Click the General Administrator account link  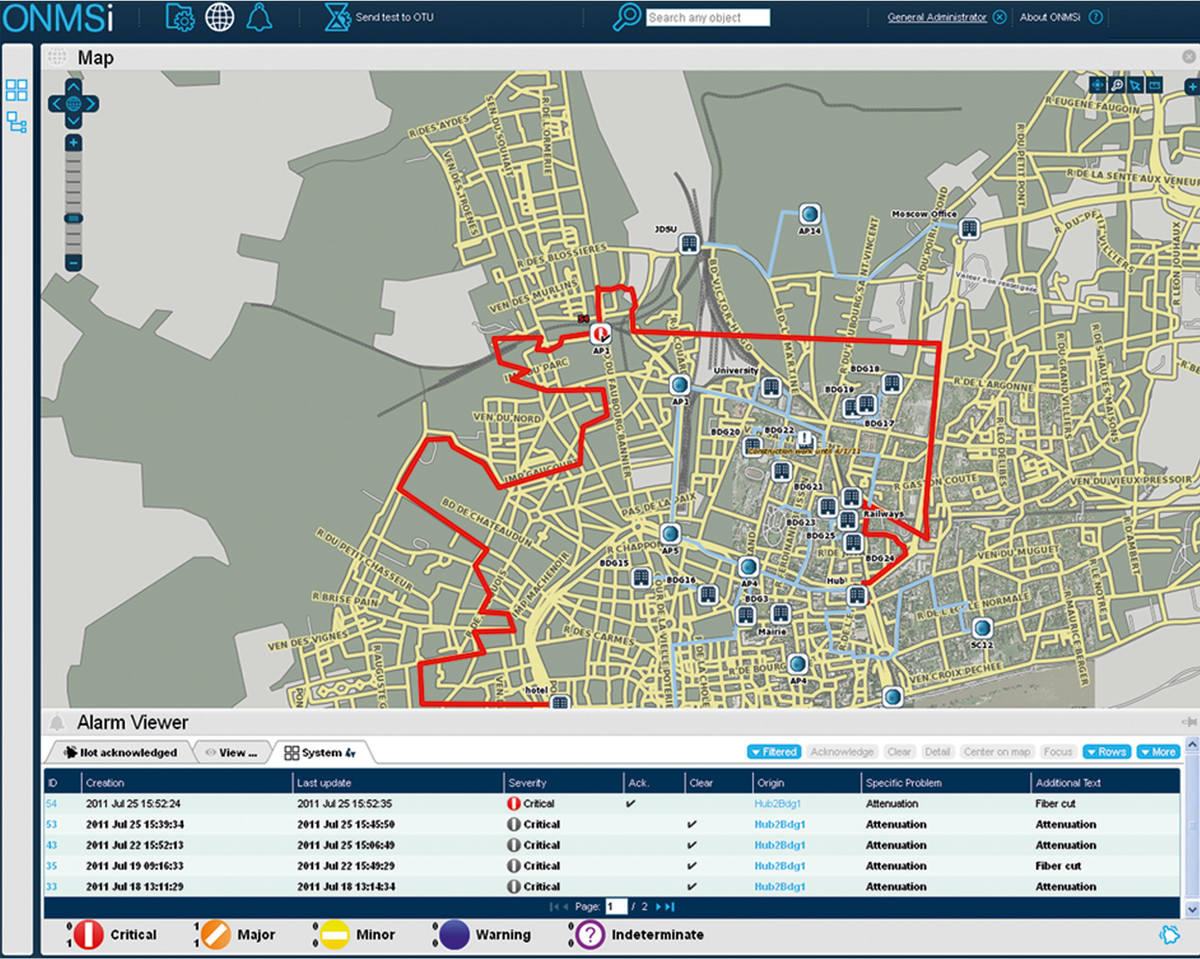tap(937, 16)
